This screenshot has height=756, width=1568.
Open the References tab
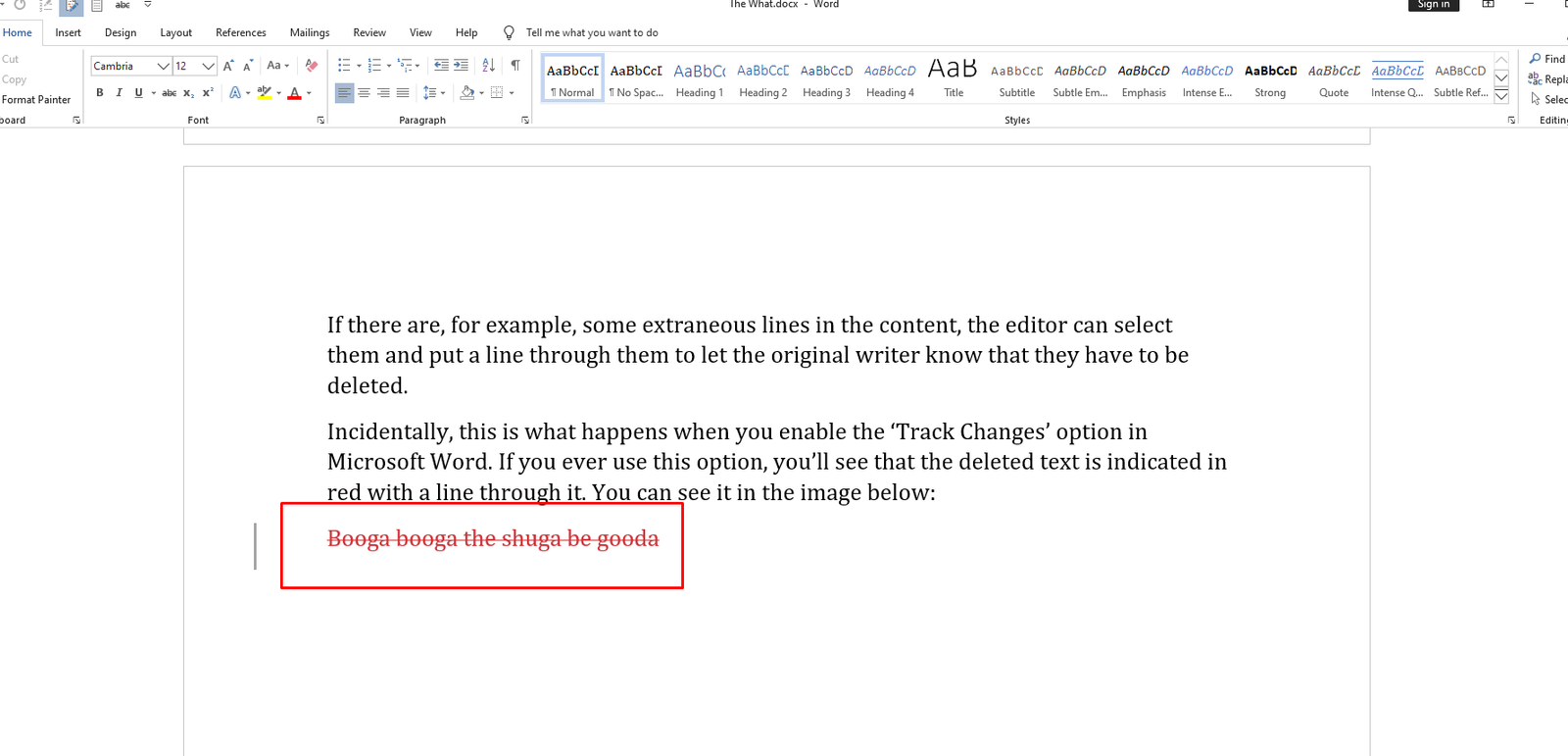(241, 32)
